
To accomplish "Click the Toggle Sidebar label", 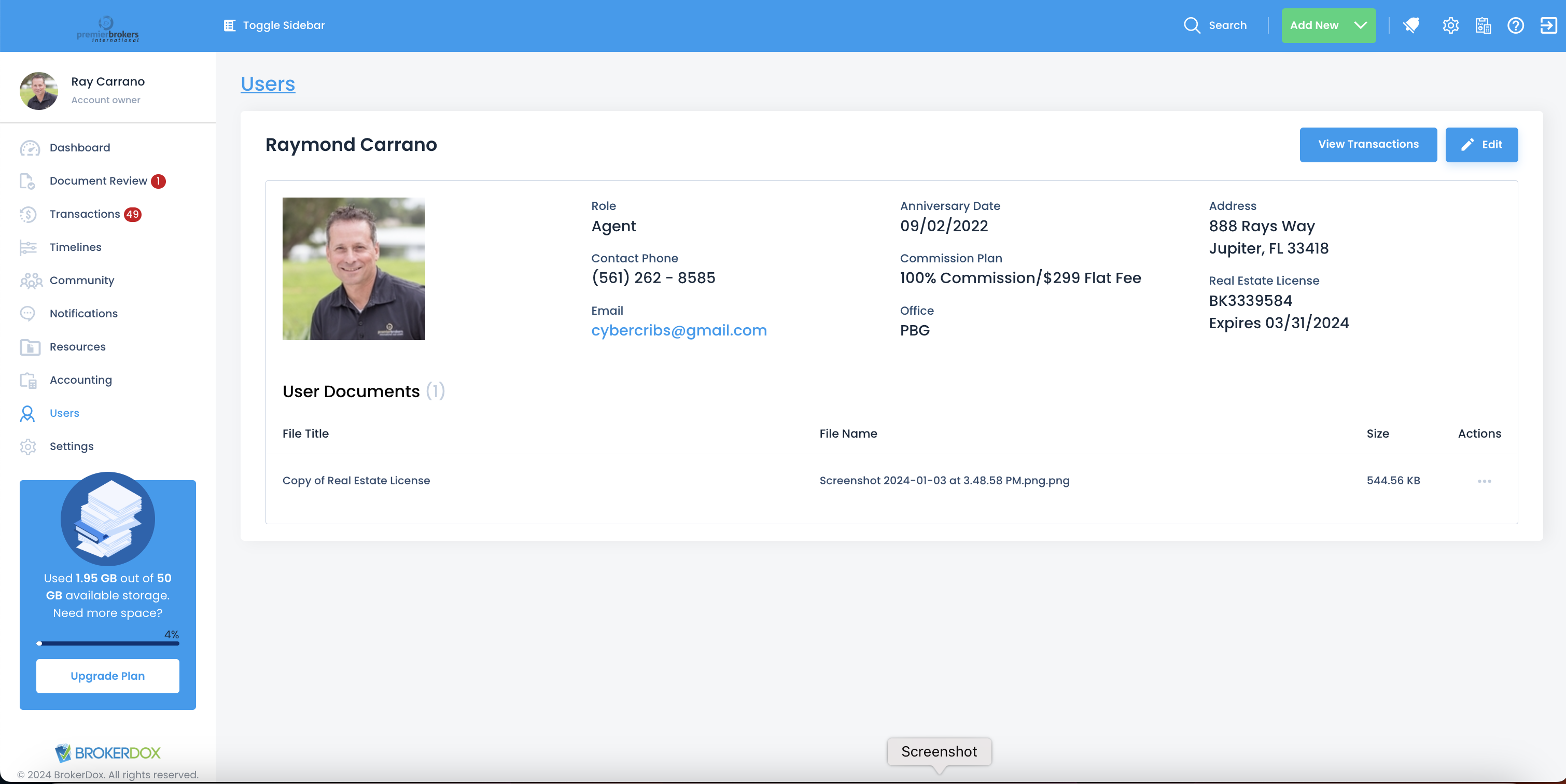I will tap(284, 25).
